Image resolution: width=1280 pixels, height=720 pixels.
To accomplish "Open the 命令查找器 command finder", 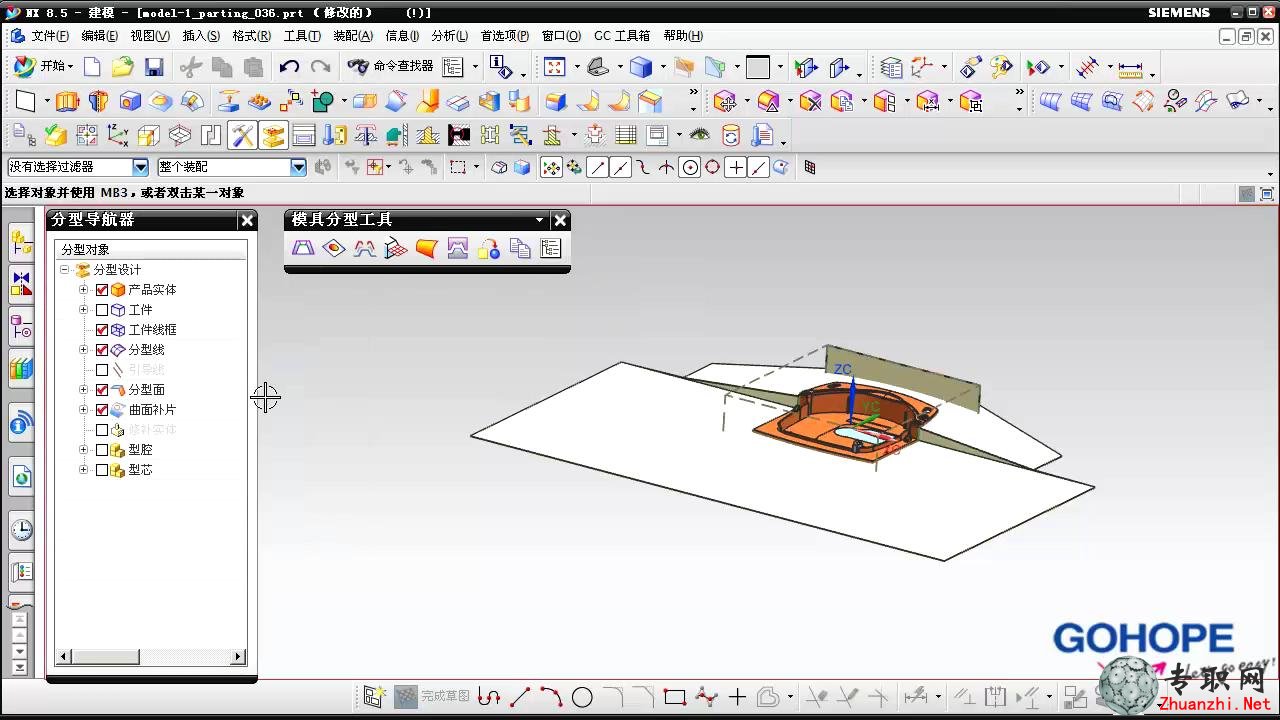I will pyautogui.click(x=390, y=66).
